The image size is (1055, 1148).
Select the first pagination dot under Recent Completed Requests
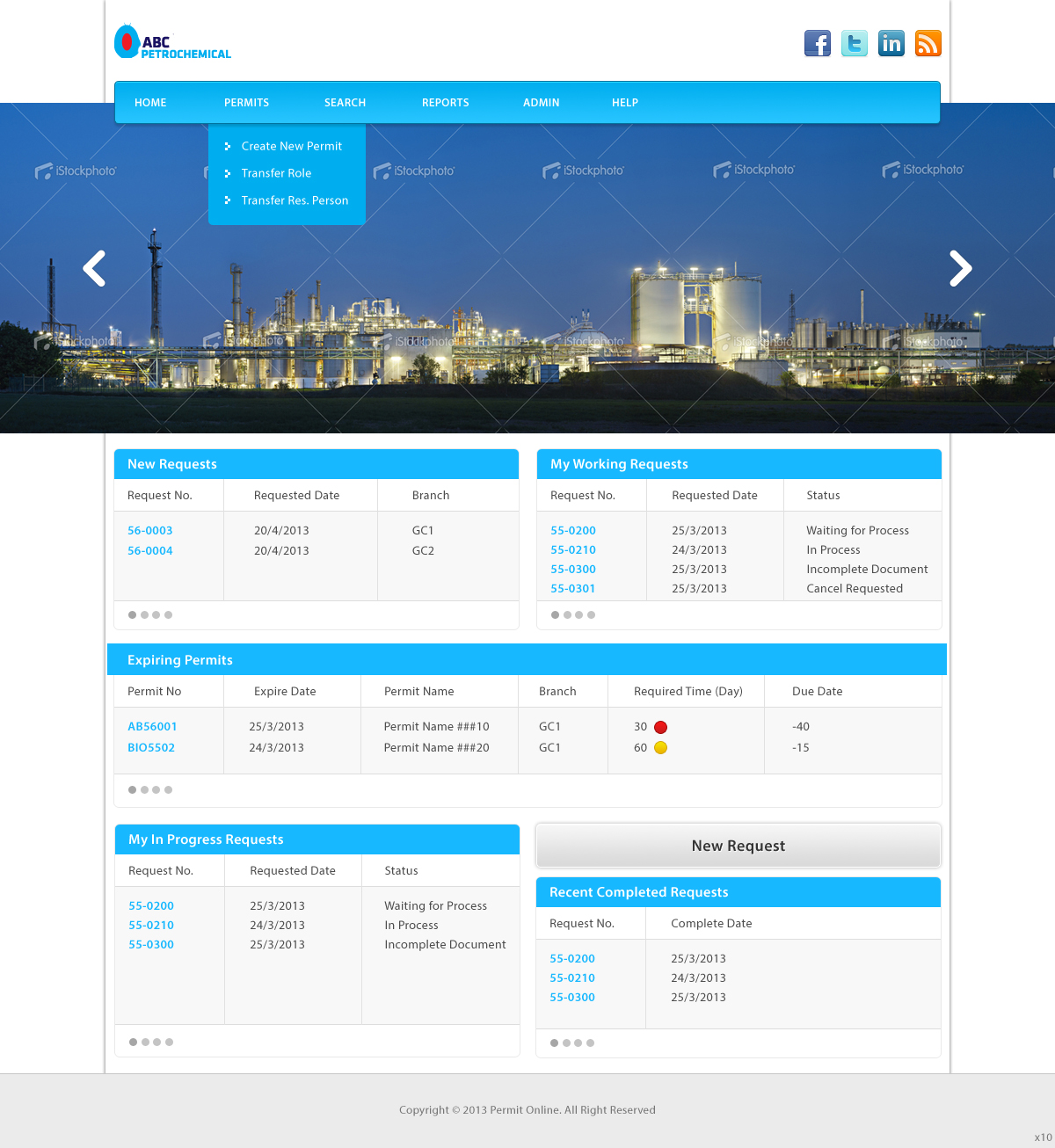[x=554, y=1043]
